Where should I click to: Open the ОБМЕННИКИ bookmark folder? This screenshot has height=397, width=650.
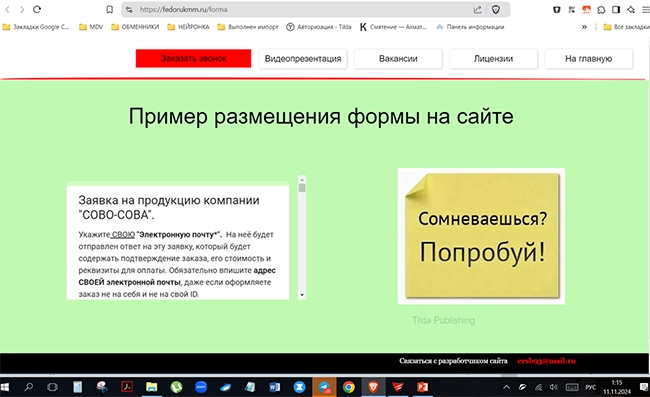pos(135,27)
